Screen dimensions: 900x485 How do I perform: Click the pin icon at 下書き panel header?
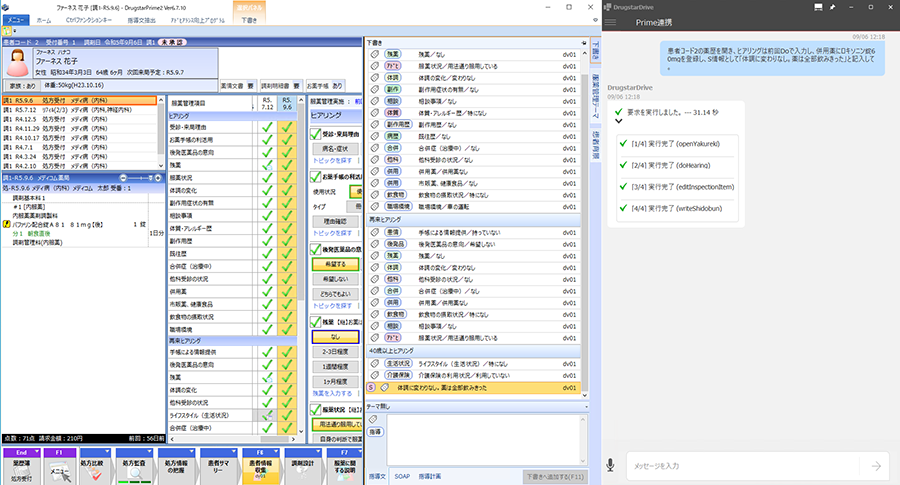[x=584, y=42]
